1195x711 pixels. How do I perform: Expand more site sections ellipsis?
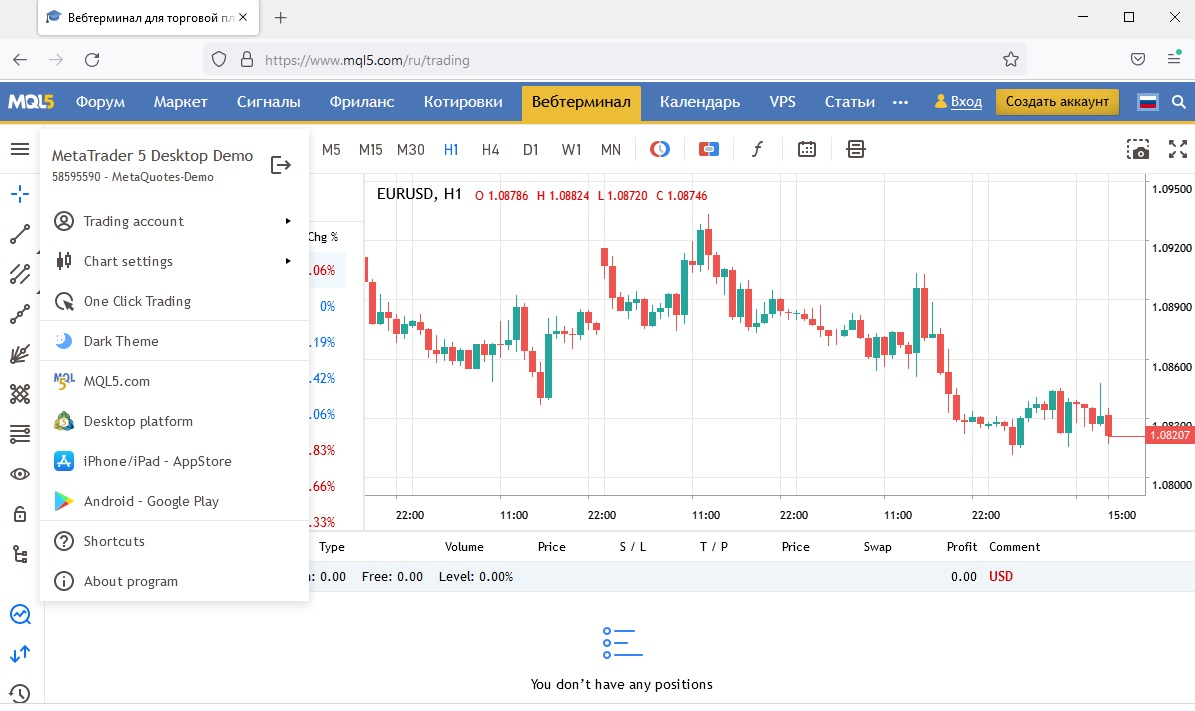pos(900,102)
